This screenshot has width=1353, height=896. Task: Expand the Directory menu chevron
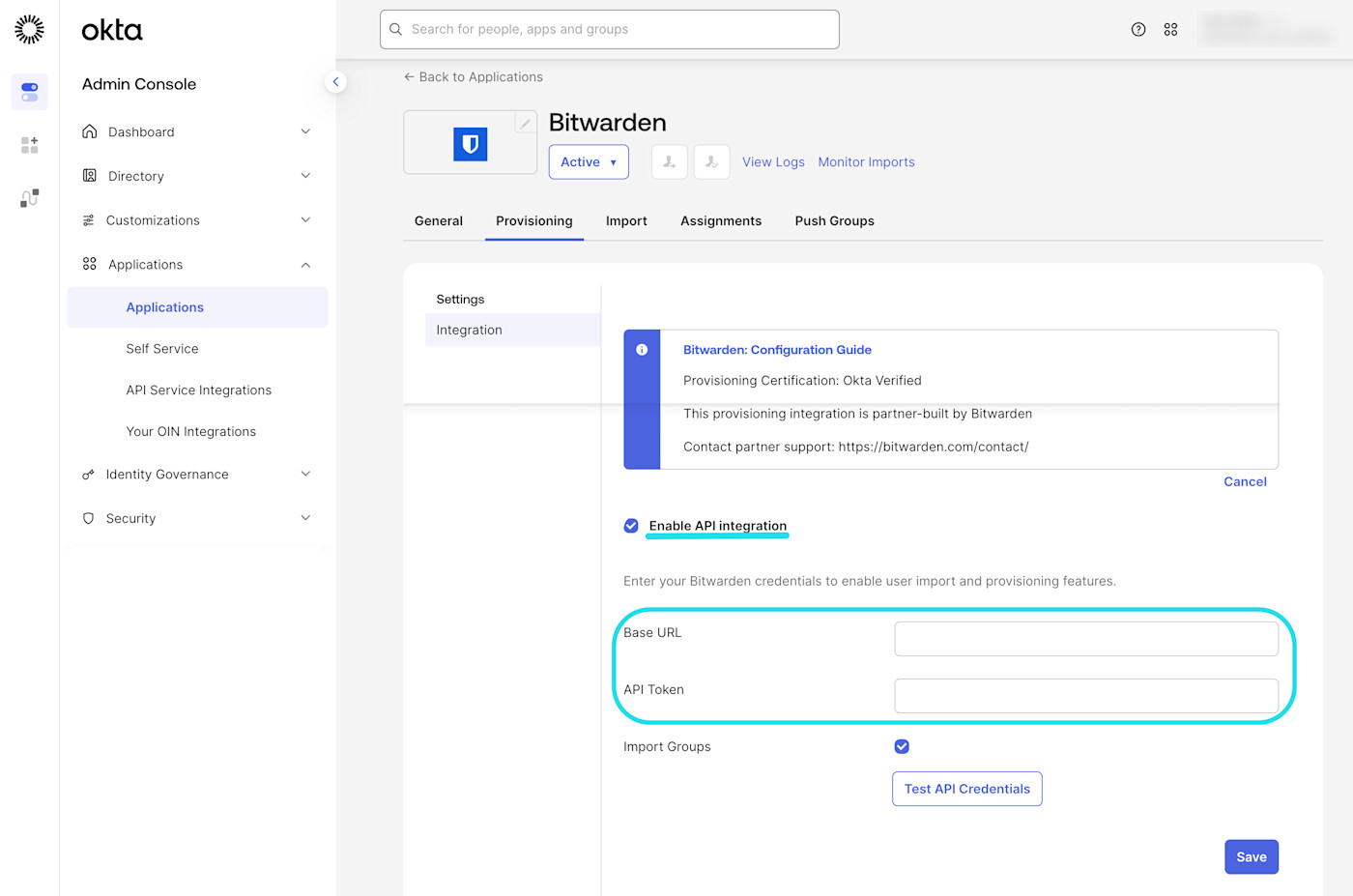click(x=305, y=176)
